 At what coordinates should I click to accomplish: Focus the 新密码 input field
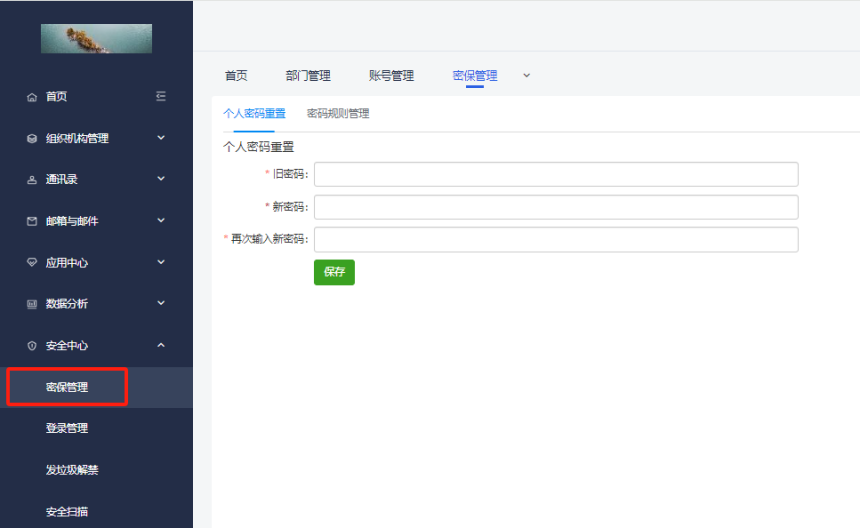point(556,207)
